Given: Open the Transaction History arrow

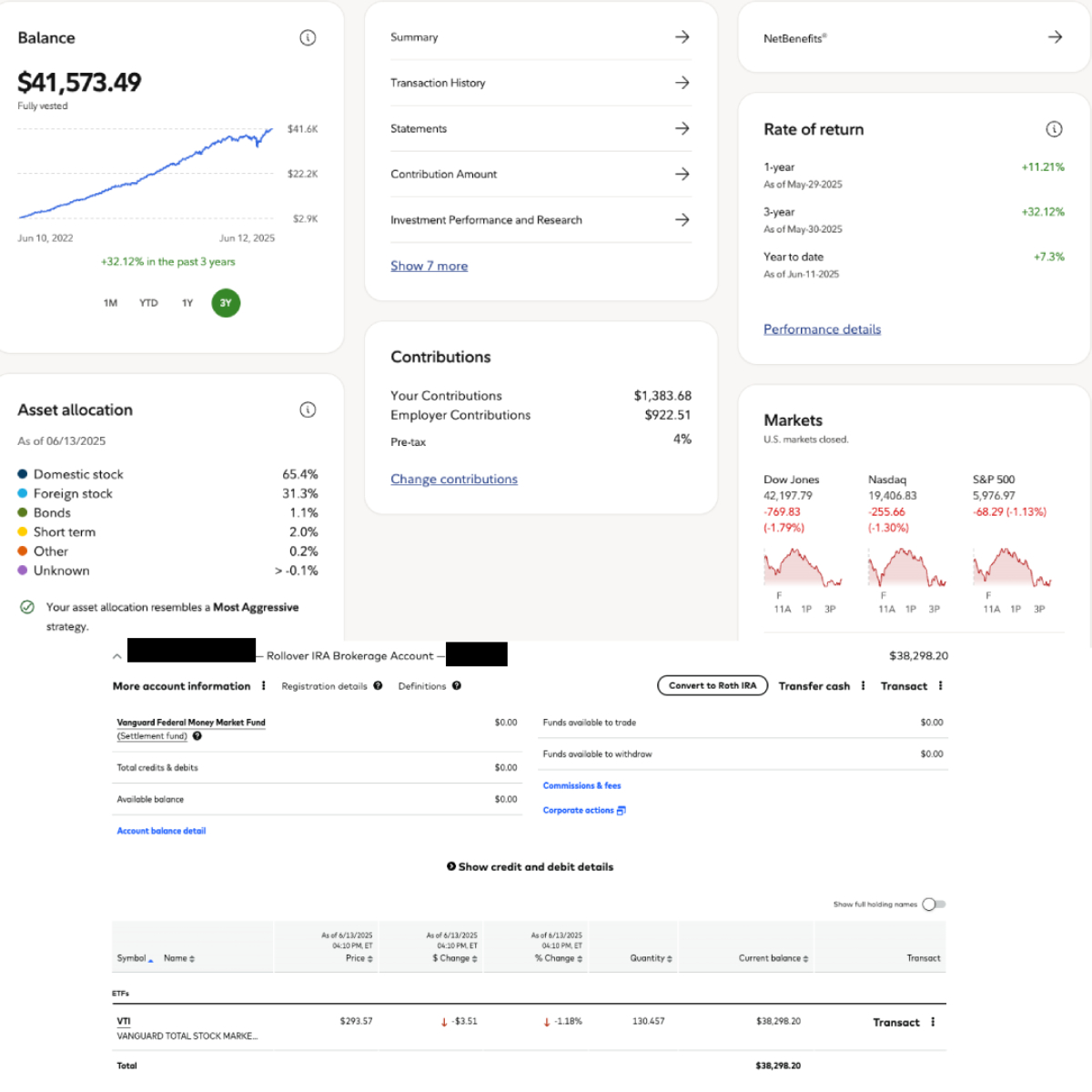Looking at the screenshot, I should (682, 83).
